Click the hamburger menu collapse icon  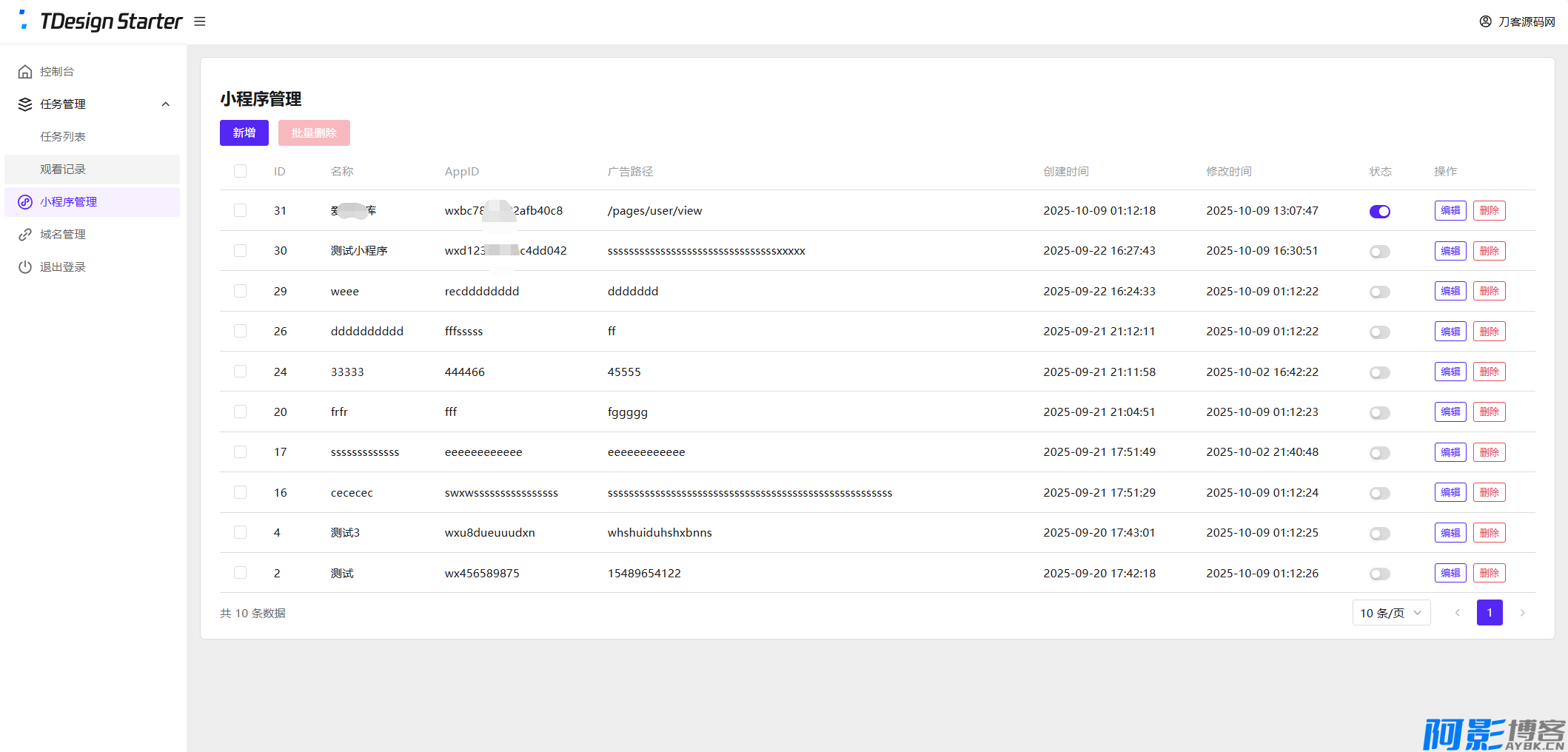(x=200, y=21)
